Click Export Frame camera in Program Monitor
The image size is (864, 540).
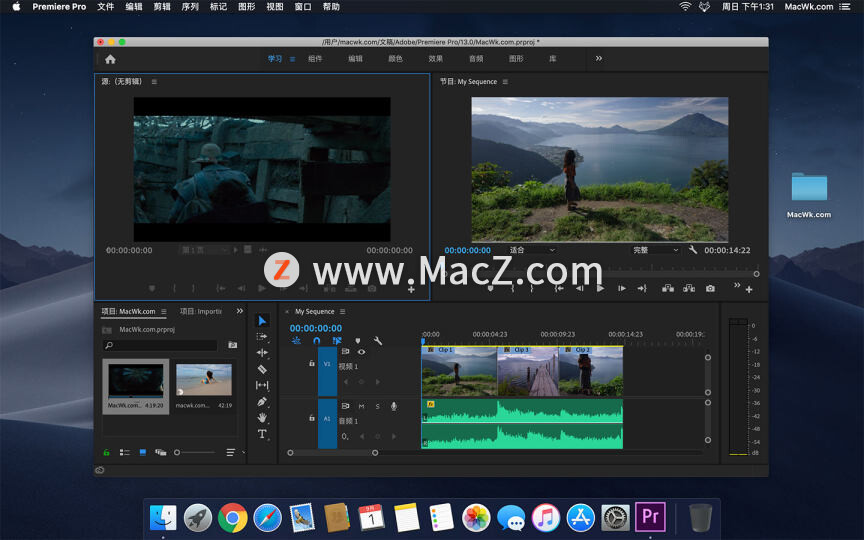(x=710, y=288)
